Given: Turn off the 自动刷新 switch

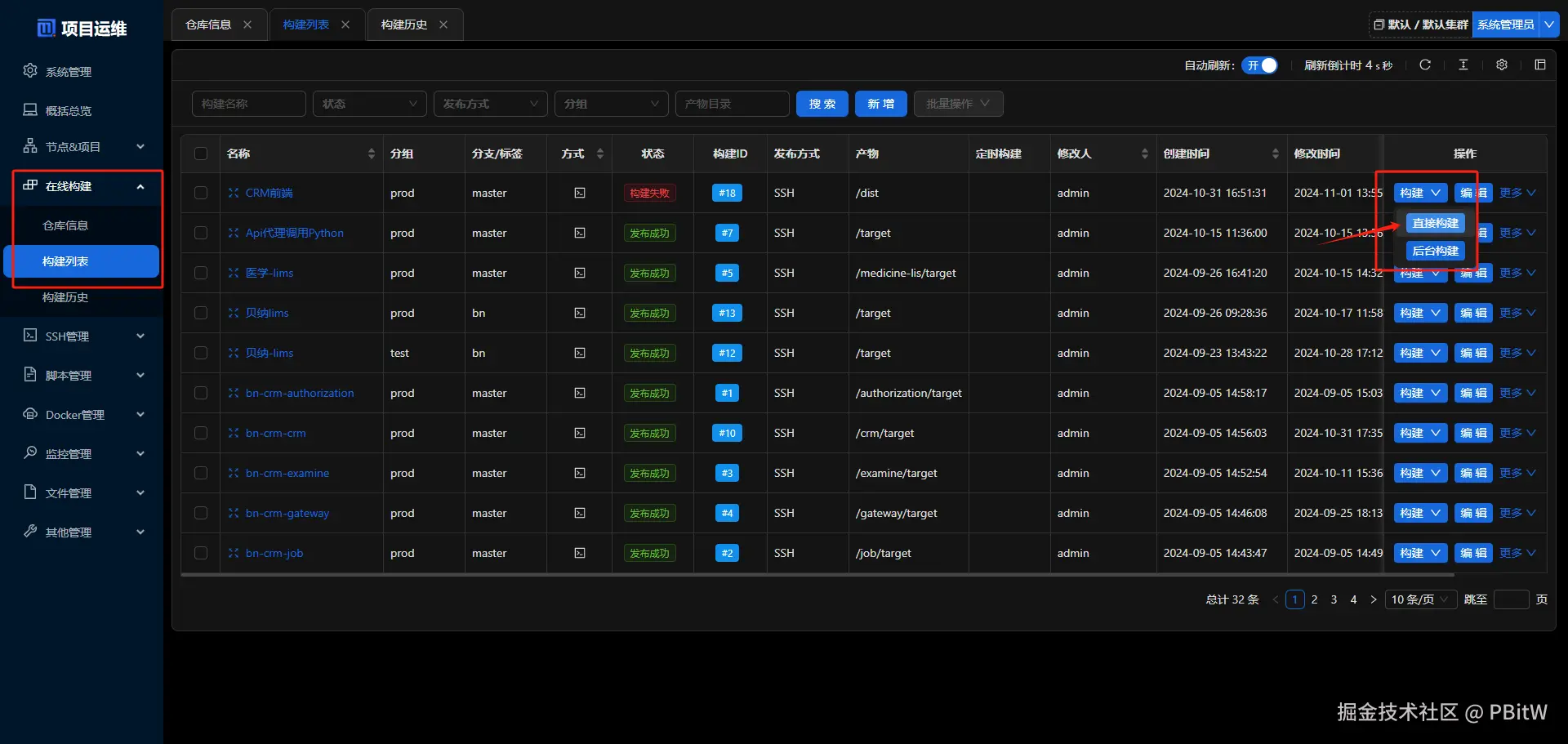Looking at the screenshot, I should point(1260,65).
